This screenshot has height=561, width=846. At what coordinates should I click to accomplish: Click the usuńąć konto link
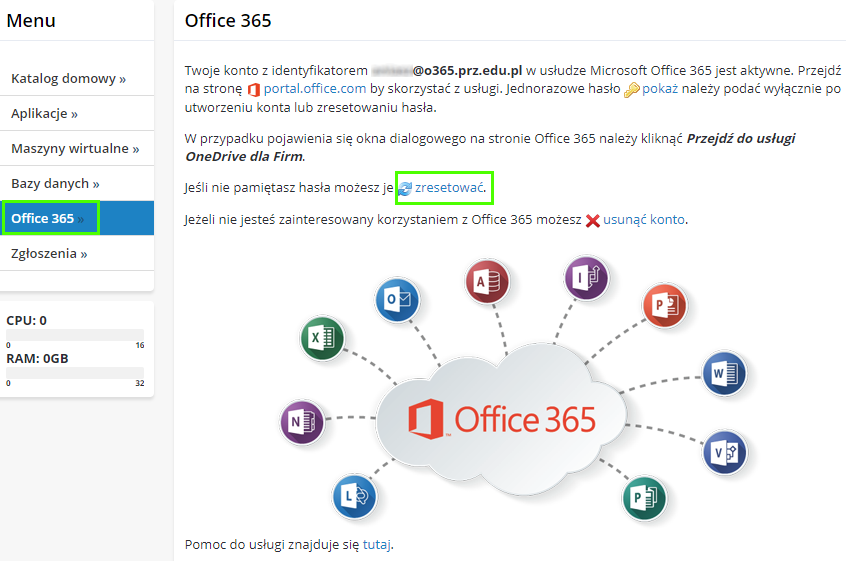(x=644, y=220)
